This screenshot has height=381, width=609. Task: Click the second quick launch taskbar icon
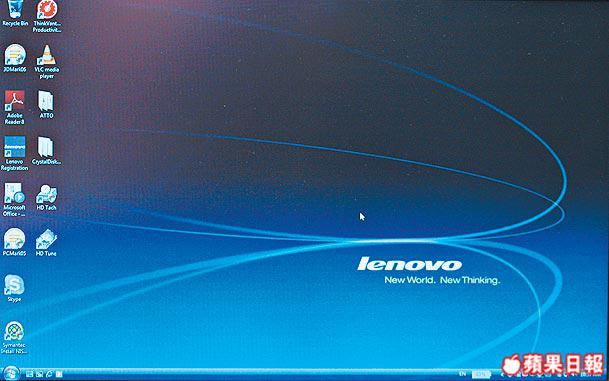[39, 374]
